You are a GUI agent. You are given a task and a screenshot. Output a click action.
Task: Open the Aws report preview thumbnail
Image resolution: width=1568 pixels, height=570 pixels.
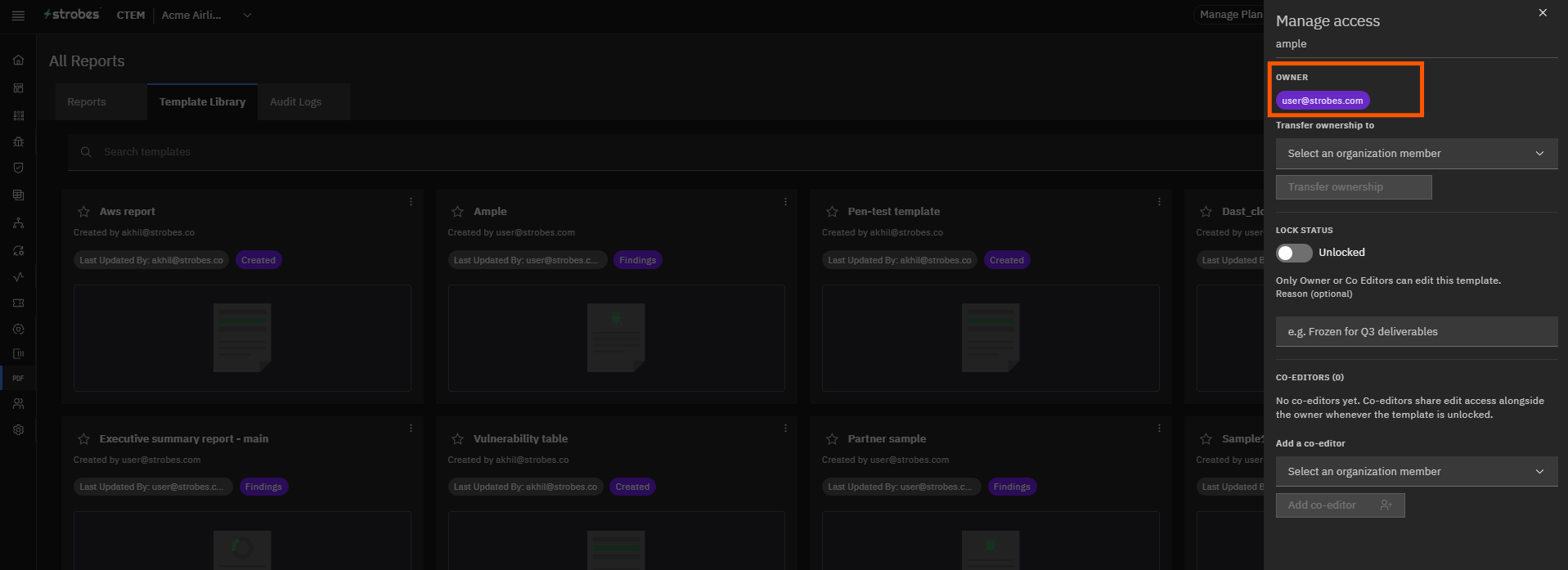click(x=242, y=338)
